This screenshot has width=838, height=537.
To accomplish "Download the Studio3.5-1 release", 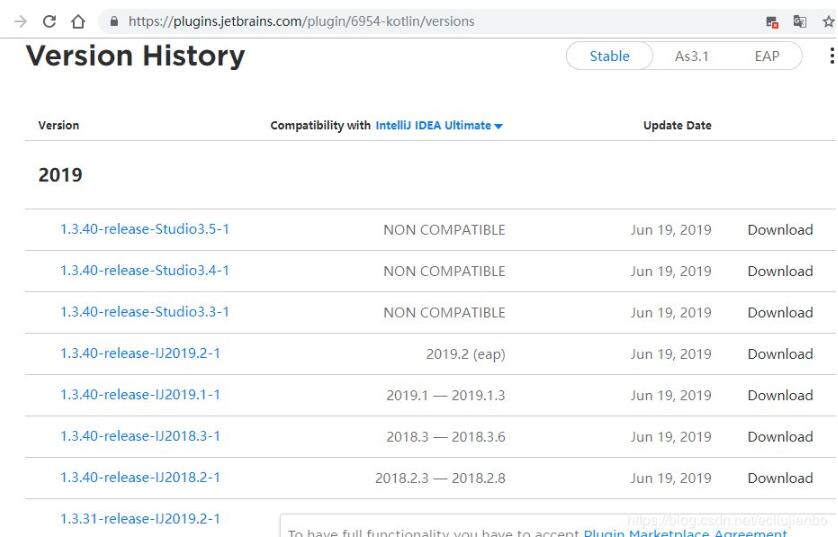I will (x=780, y=230).
